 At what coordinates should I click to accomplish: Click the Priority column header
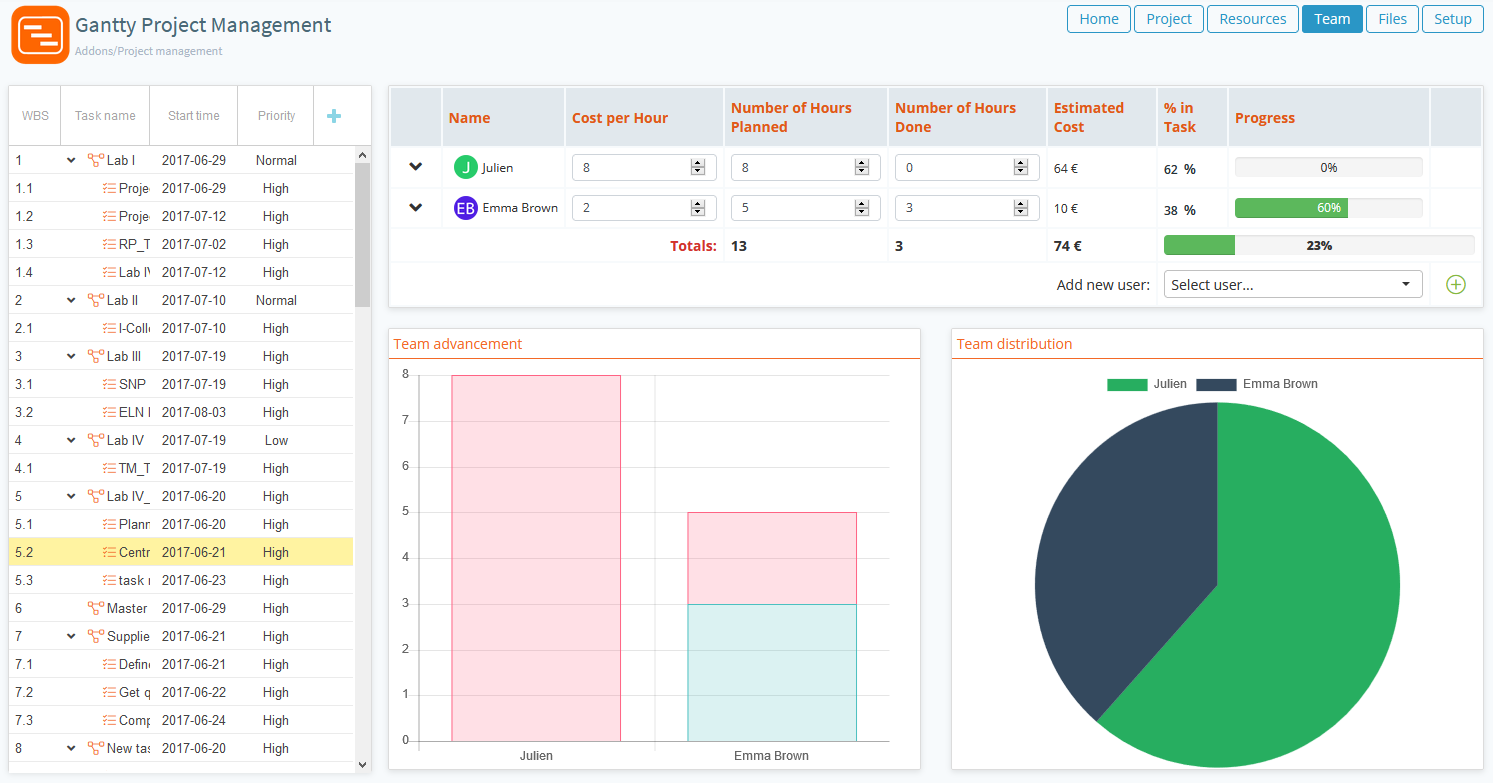click(x=276, y=116)
